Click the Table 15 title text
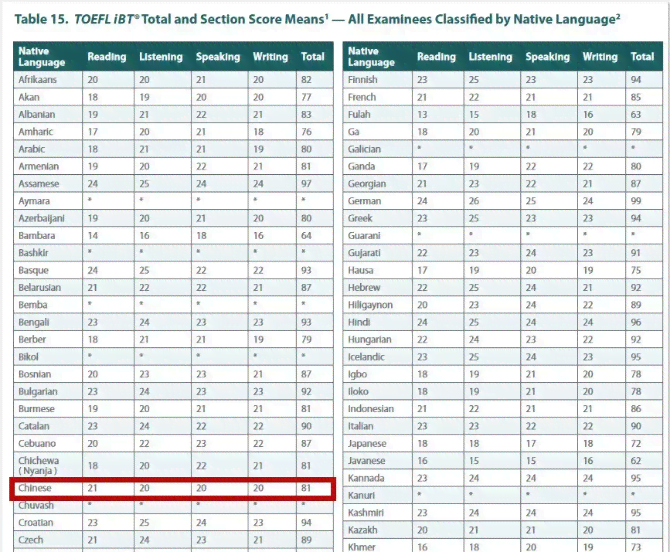Viewport: 670px width, 558px height. [317, 19]
